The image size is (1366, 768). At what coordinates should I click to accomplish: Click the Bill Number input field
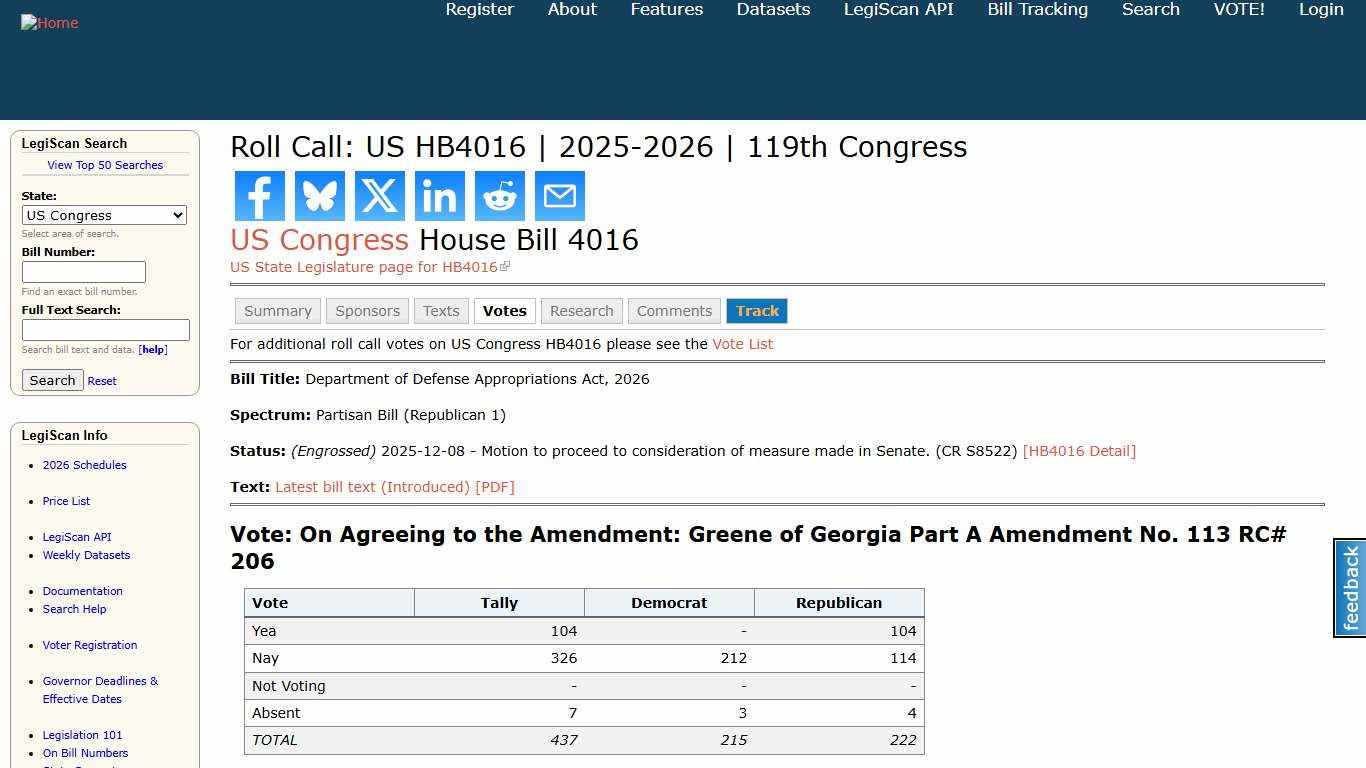84,271
